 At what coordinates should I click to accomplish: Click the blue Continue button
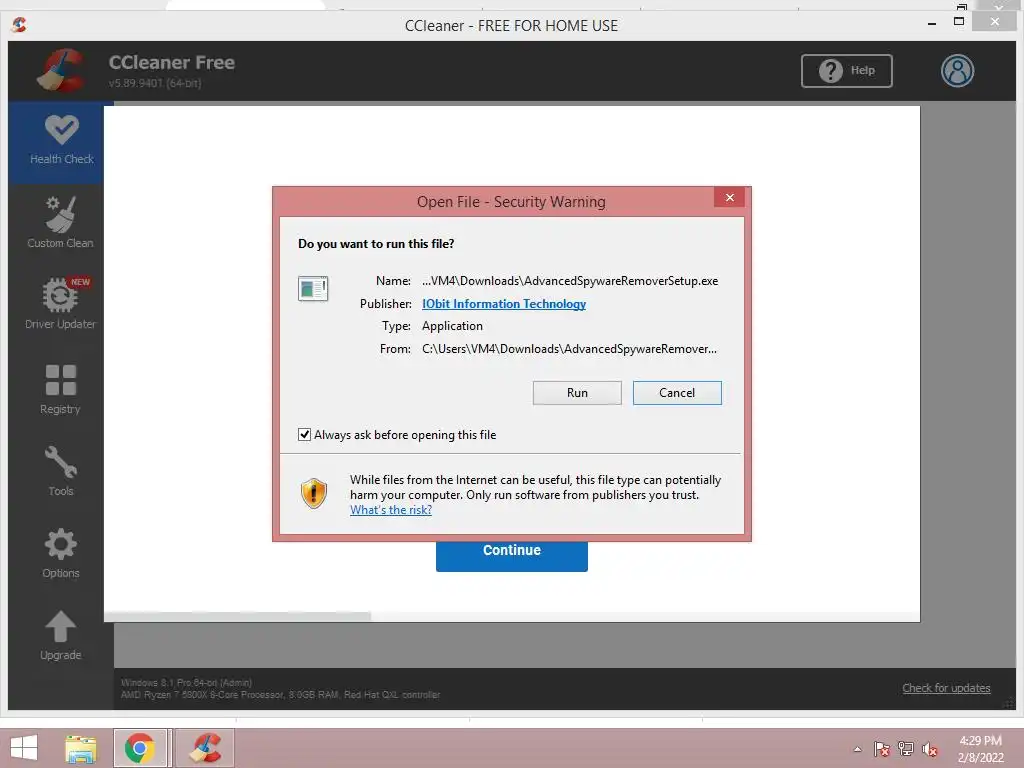click(x=511, y=556)
